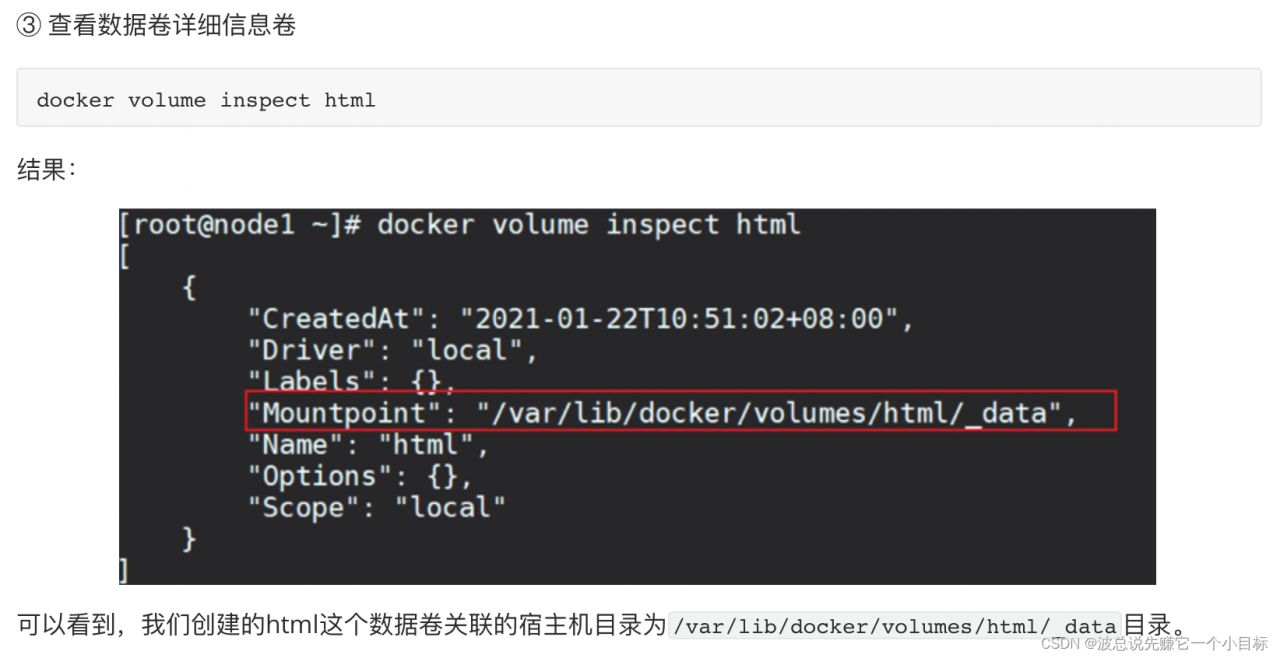Click the closing square bracket in terminal output
The height and width of the screenshot is (658, 1280).
[124, 570]
